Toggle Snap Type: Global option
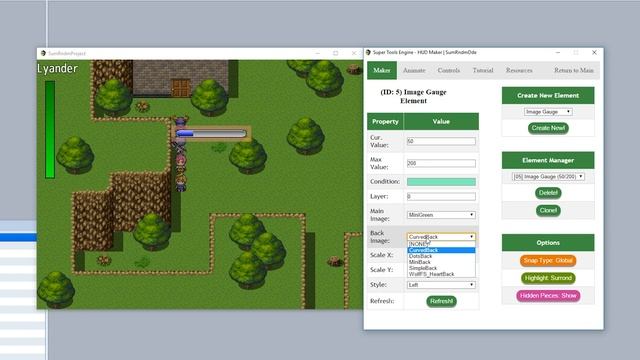640x360 pixels. tap(548, 260)
